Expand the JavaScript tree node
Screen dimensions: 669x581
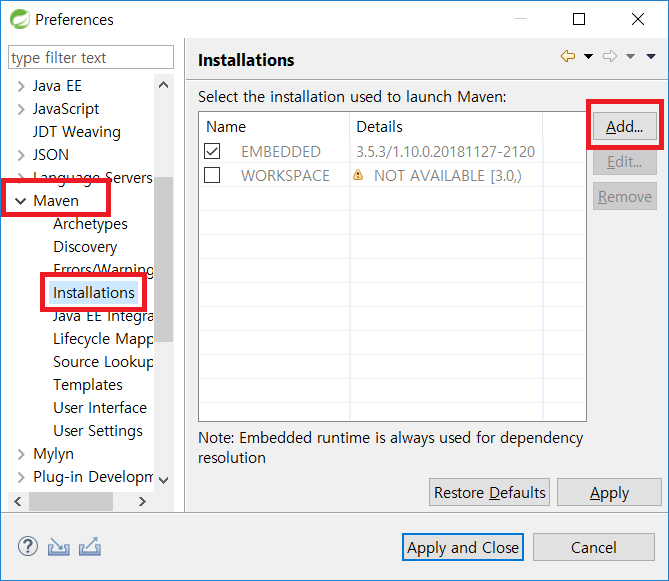21,109
